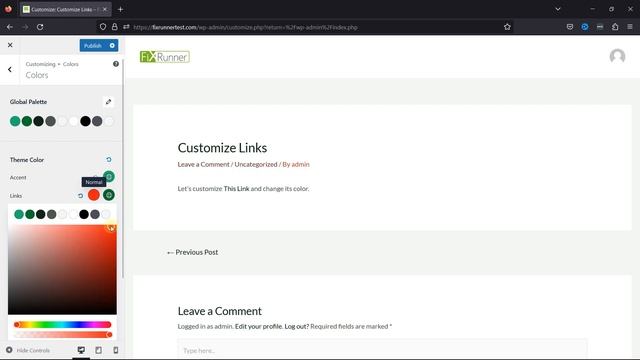Click the Publish button
Screen dimensions: 640x360
tap(93, 46)
